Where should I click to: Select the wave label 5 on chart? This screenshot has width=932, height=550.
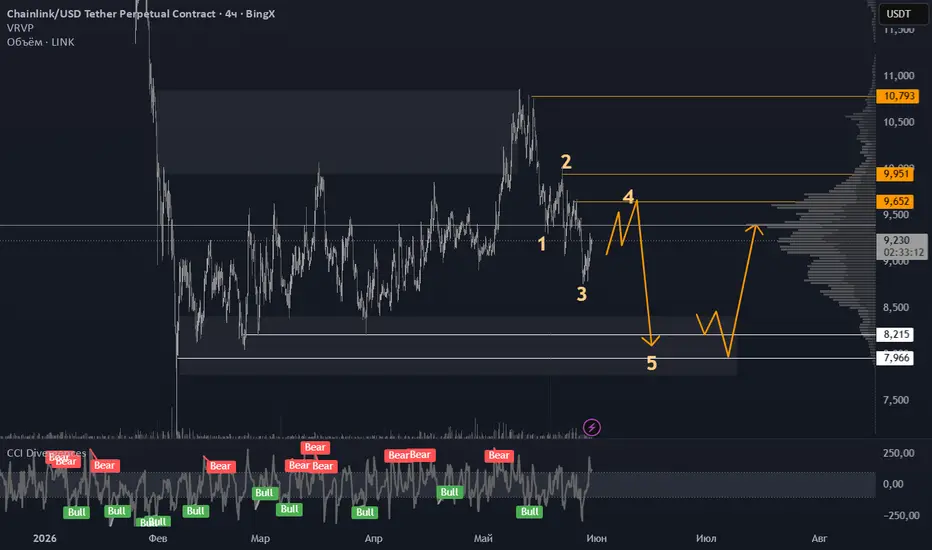pyautogui.click(x=651, y=363)
